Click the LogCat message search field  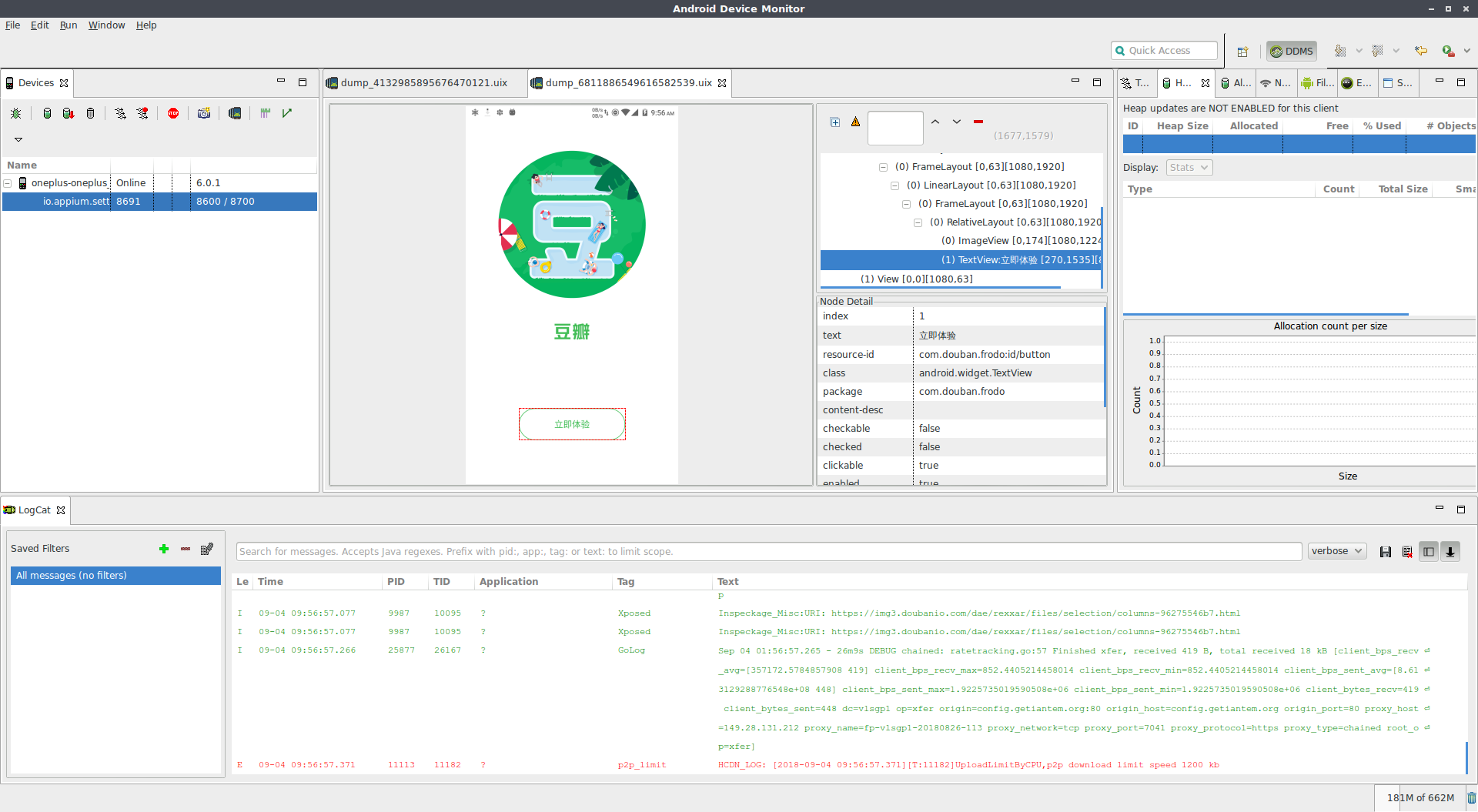pos(767,552)
